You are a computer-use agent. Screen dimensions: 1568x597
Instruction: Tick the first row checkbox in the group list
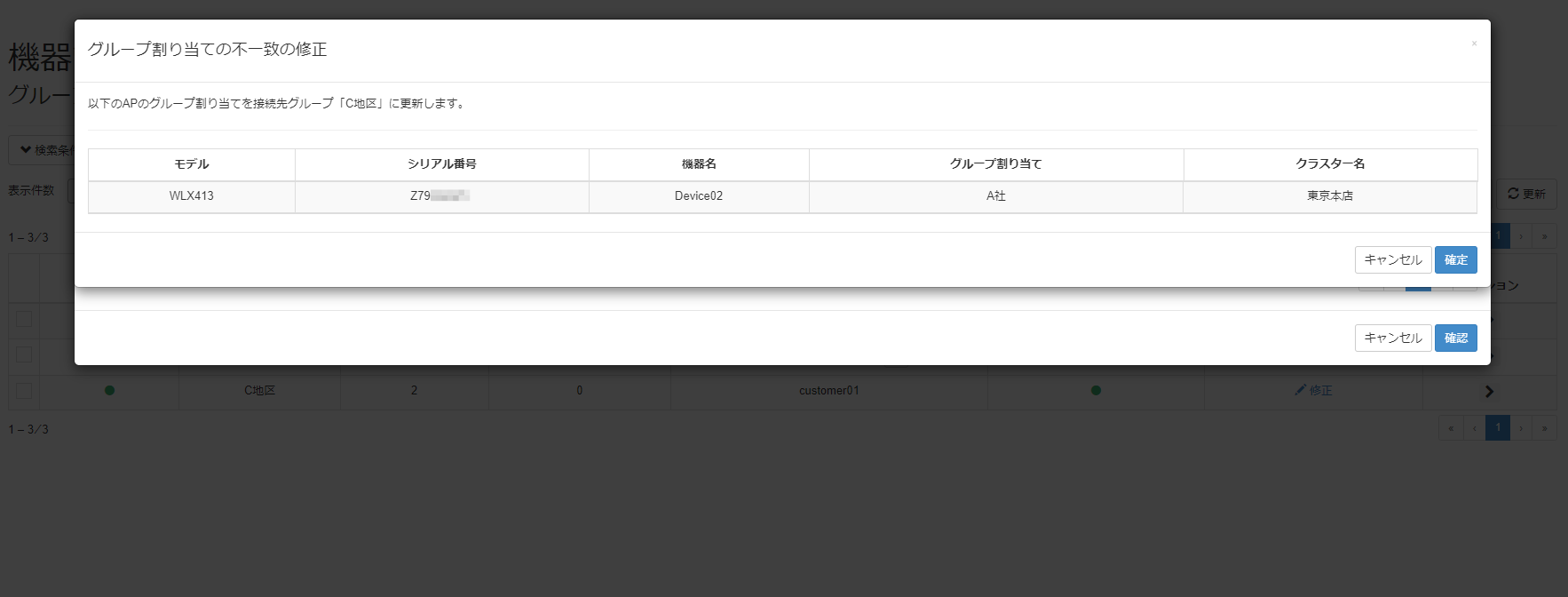(x=24, y=319)
